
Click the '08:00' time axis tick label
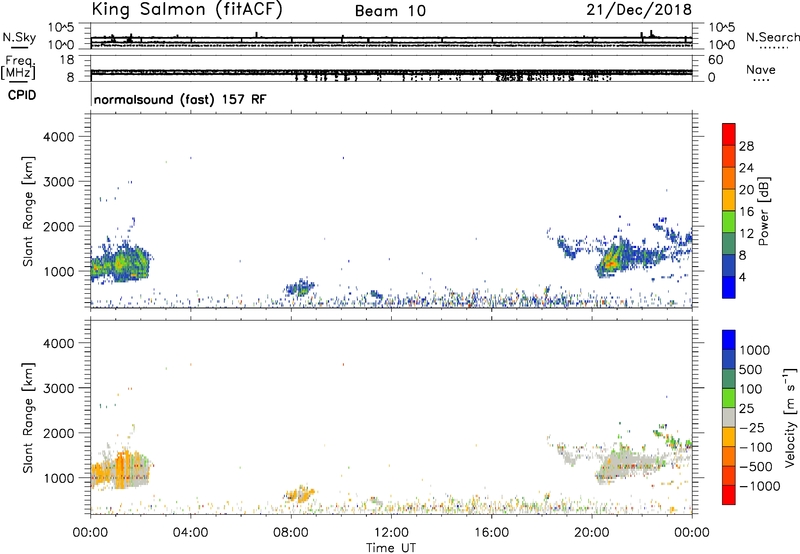tap(291, 533)
